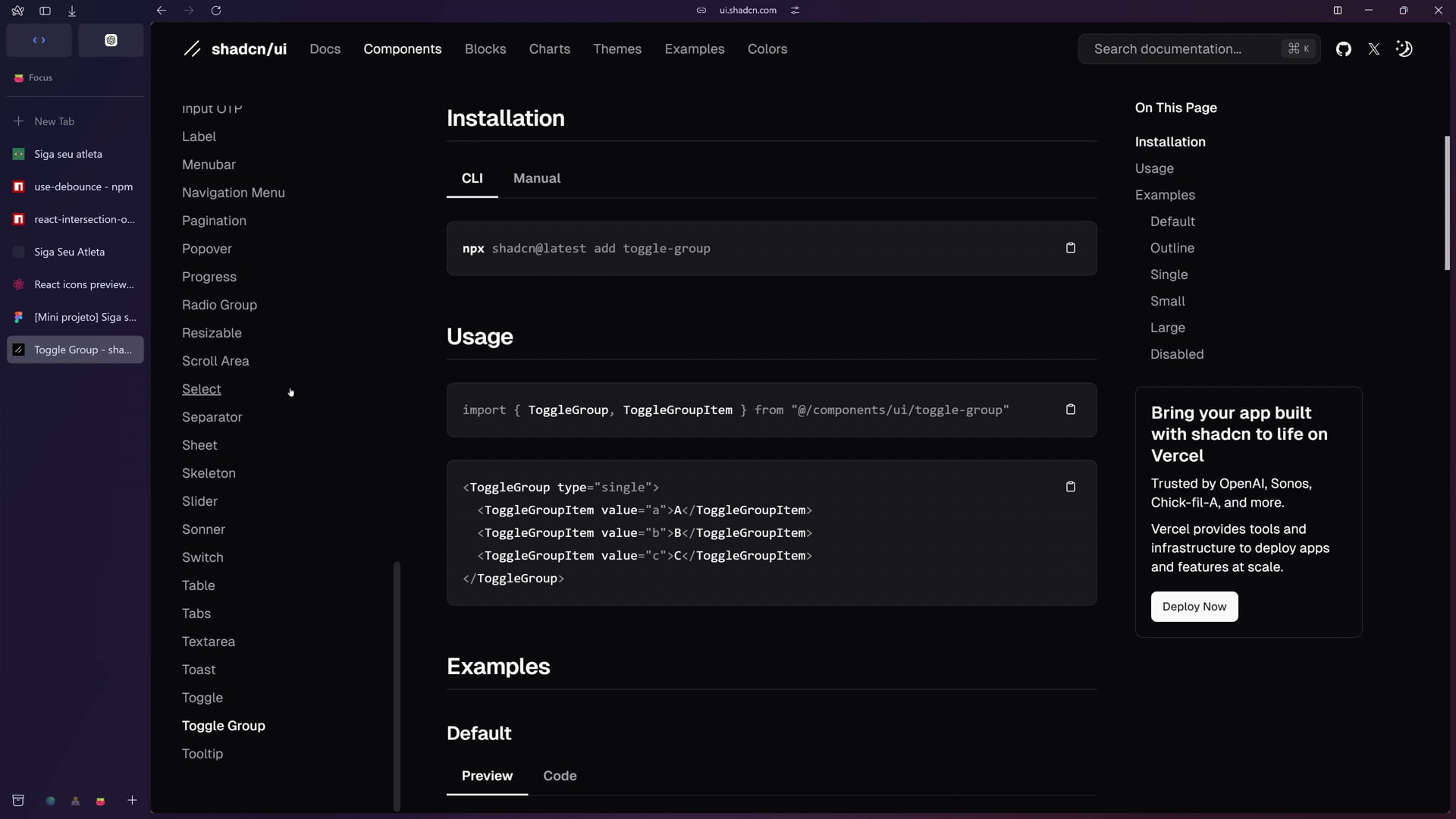Viewport: 1456px width, 819px height.
Task: Switch to the Manual installation tab
Action: coord(536,178)
